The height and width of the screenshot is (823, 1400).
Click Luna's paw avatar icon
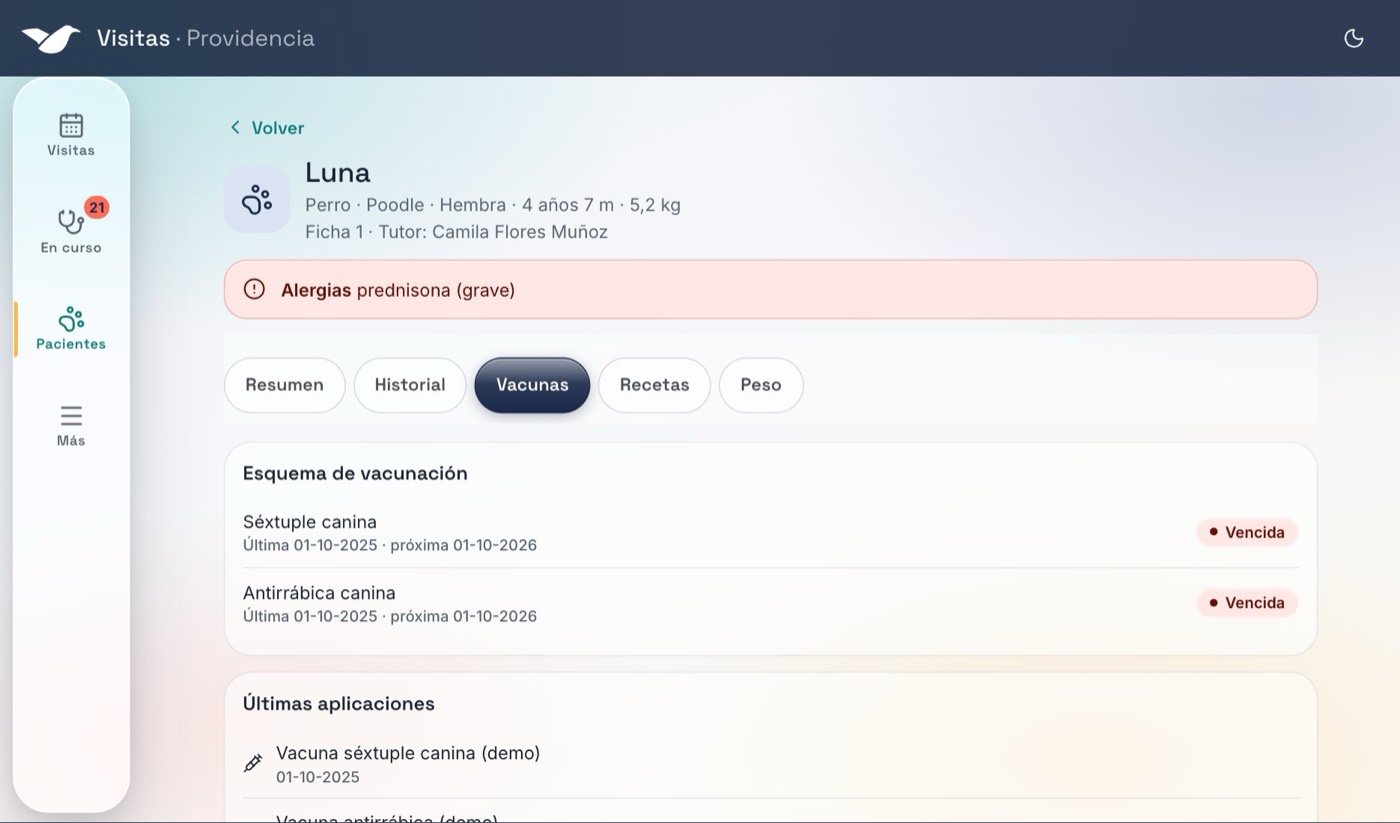click(x=257, y=200)
